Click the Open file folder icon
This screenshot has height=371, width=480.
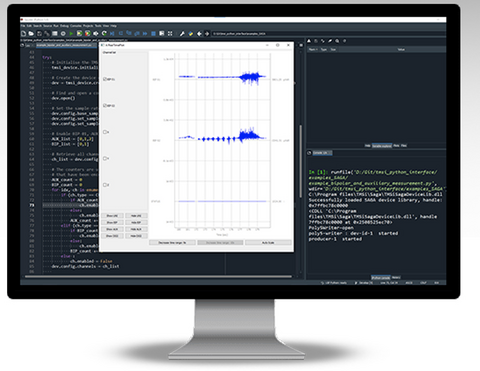(31, 34)
